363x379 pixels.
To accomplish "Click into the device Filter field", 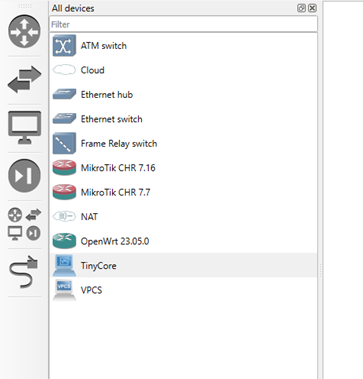I will pos(183,24).
